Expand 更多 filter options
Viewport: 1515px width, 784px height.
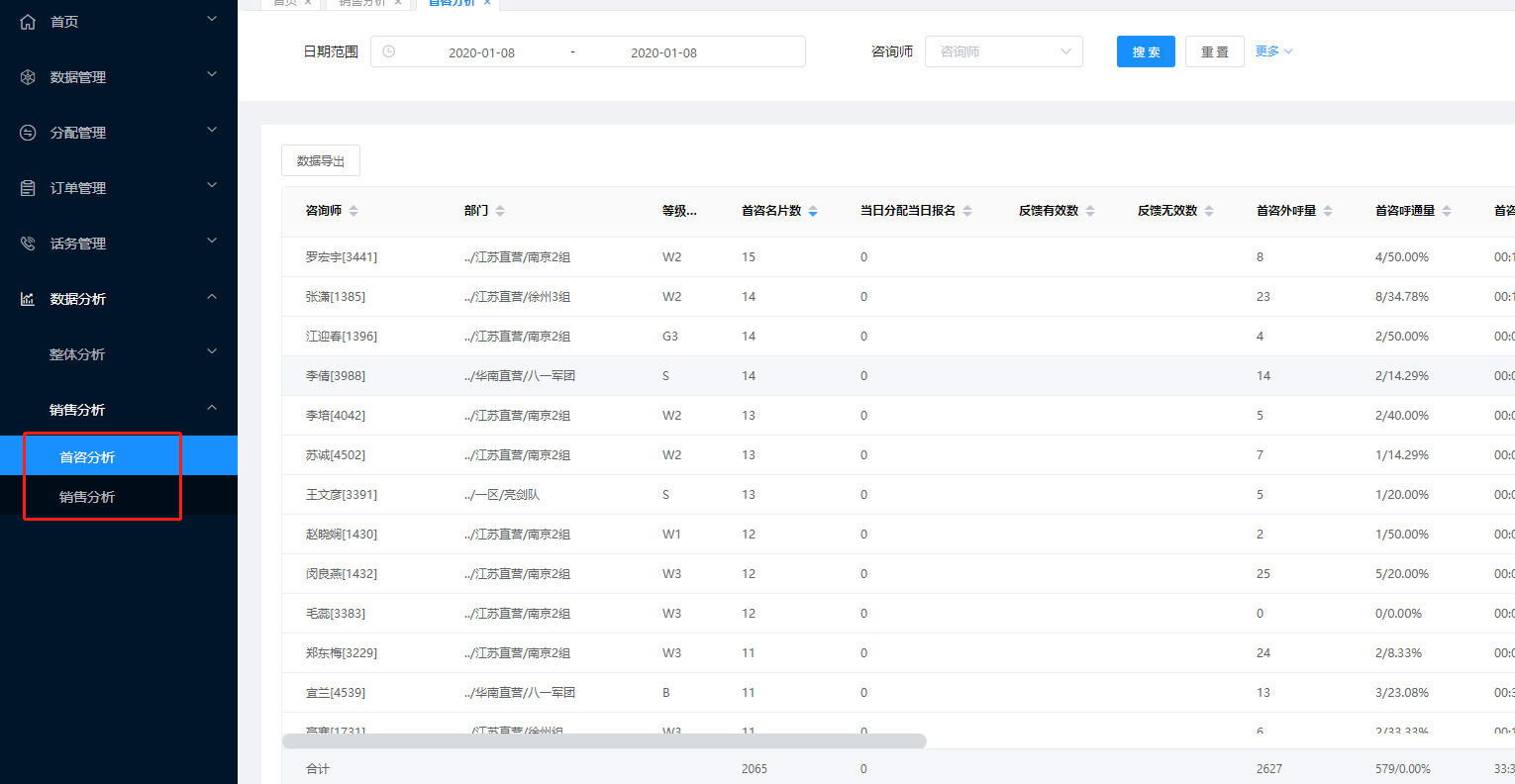1273,51
